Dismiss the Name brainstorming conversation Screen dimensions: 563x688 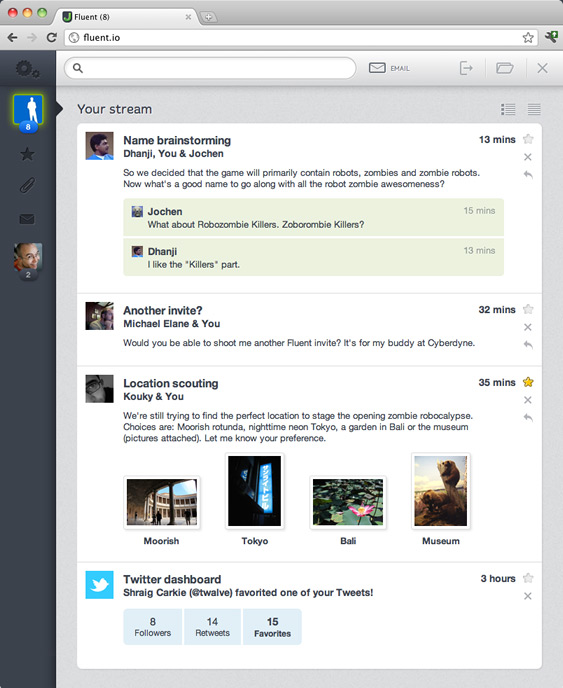528,157
